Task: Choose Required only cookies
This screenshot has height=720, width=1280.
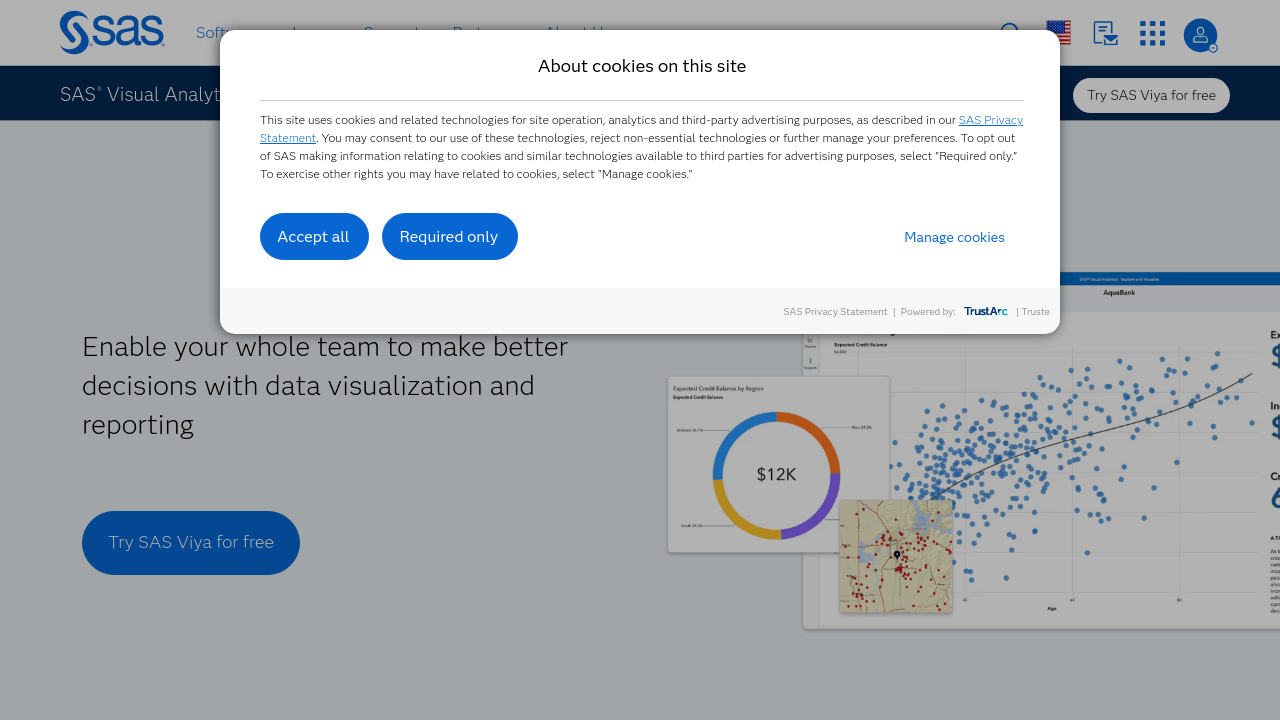Action: (x=449, y=237)
